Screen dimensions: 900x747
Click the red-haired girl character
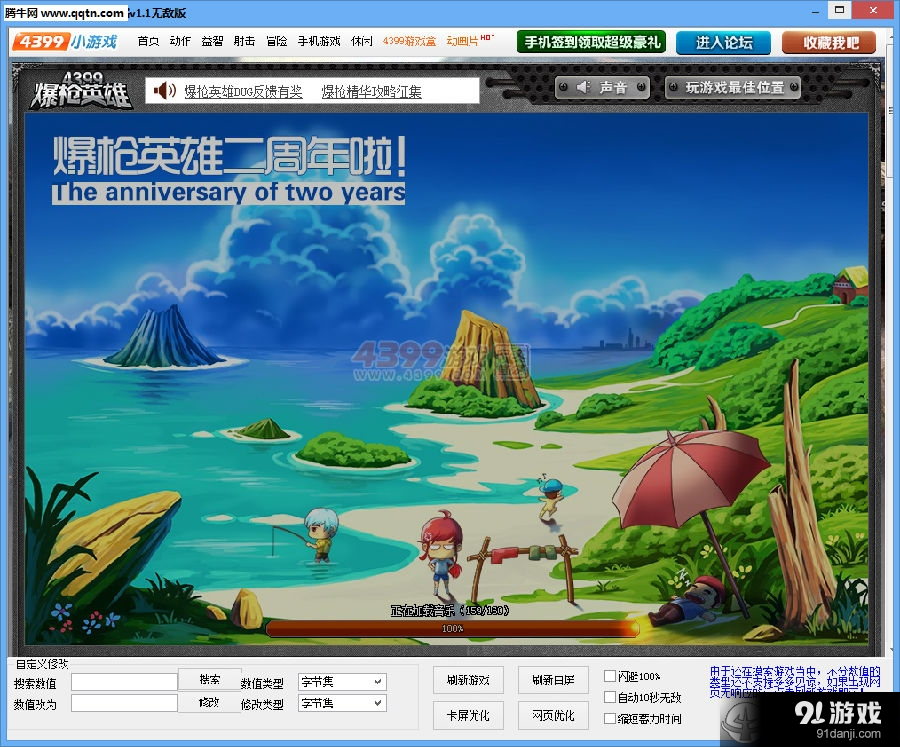(441, 553)
